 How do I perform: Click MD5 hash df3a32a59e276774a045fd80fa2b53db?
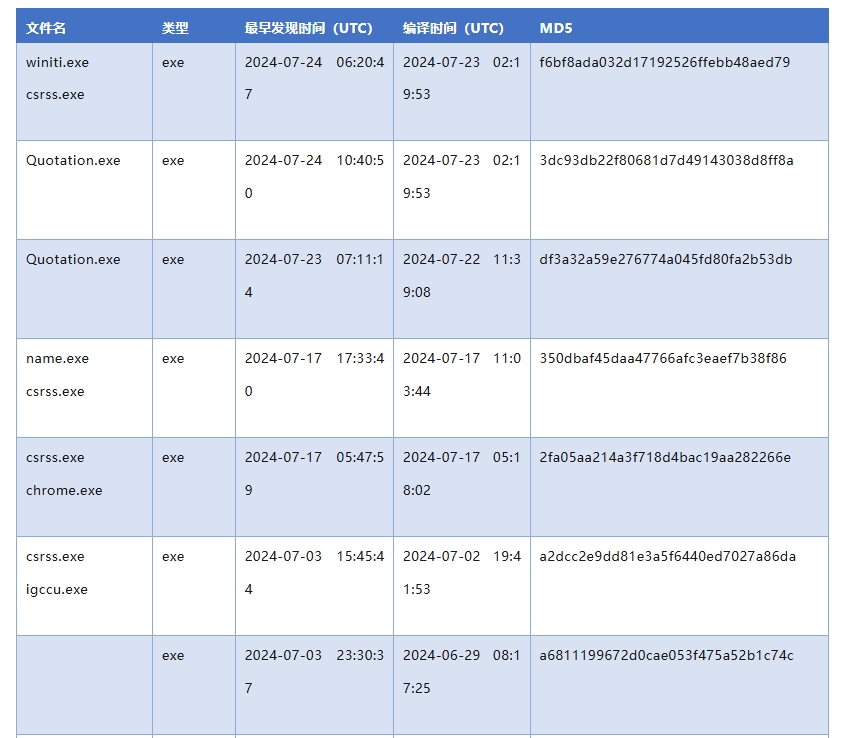click(665, 259)
